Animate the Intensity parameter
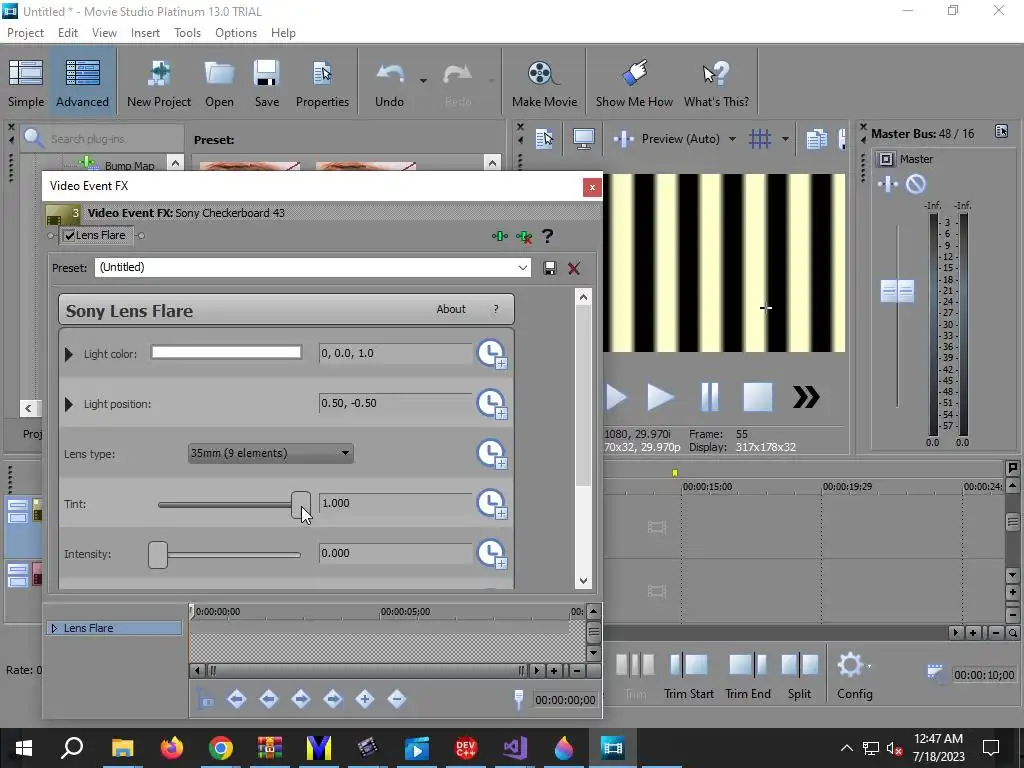This screenshot has height=768, width=1024. 492,554
